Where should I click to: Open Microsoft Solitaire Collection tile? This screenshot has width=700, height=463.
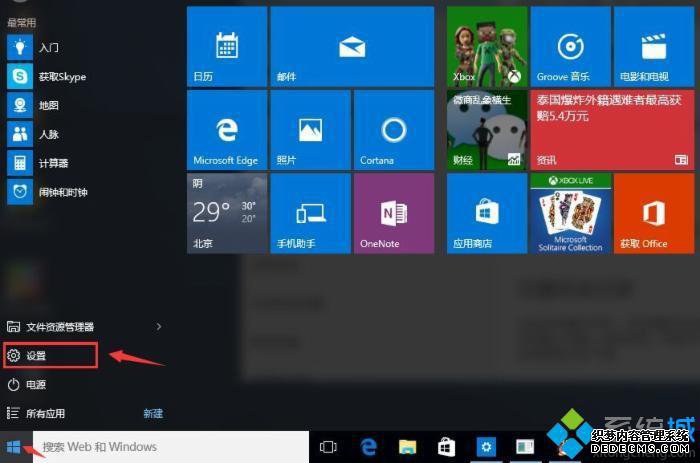570,213
